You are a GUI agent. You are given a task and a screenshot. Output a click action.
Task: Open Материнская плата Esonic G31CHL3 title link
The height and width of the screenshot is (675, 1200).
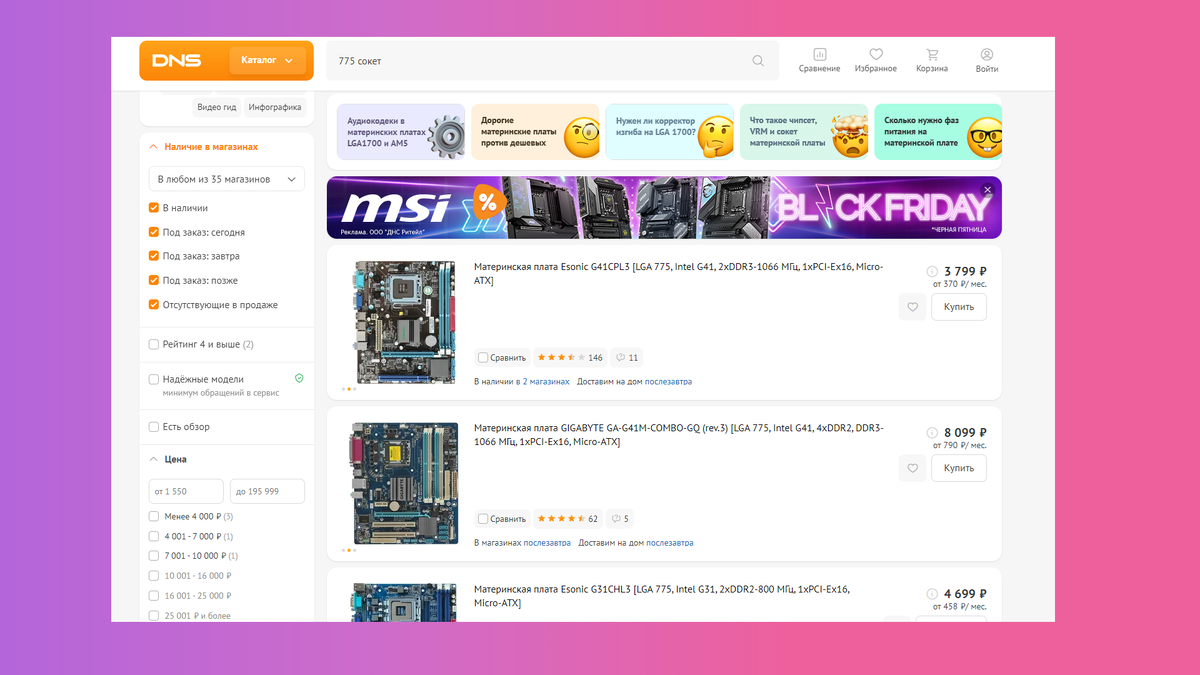pyautogui.click(x=662, y=596)
